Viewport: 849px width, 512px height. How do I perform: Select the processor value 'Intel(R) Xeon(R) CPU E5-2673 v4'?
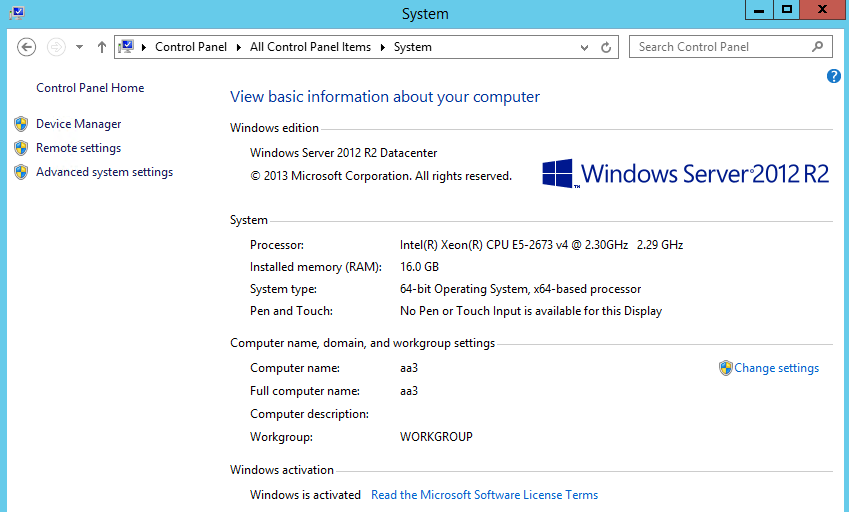(x=484, y=245)
